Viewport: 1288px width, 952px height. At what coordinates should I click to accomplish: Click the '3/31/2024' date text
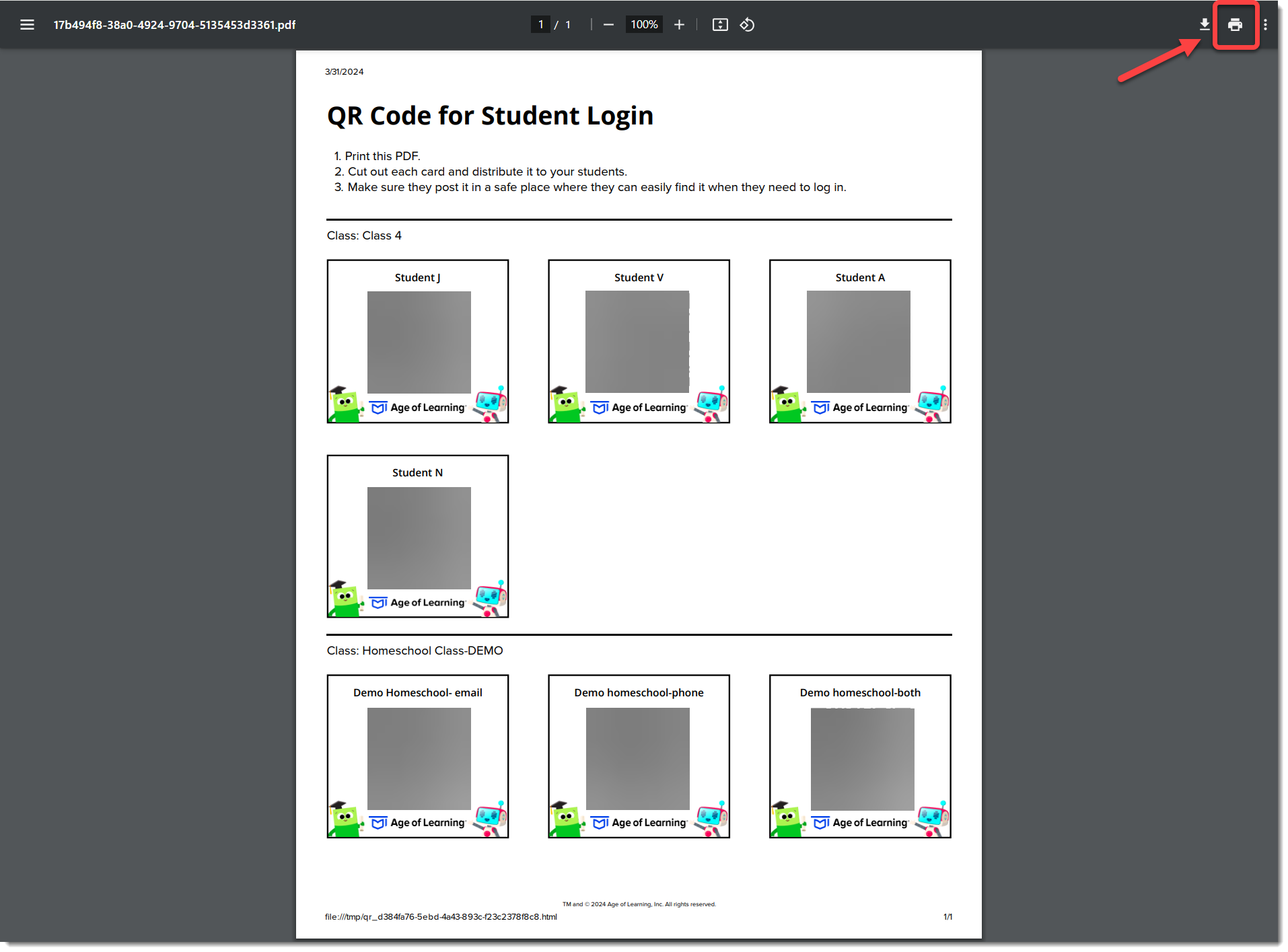[x=344, y=72]
